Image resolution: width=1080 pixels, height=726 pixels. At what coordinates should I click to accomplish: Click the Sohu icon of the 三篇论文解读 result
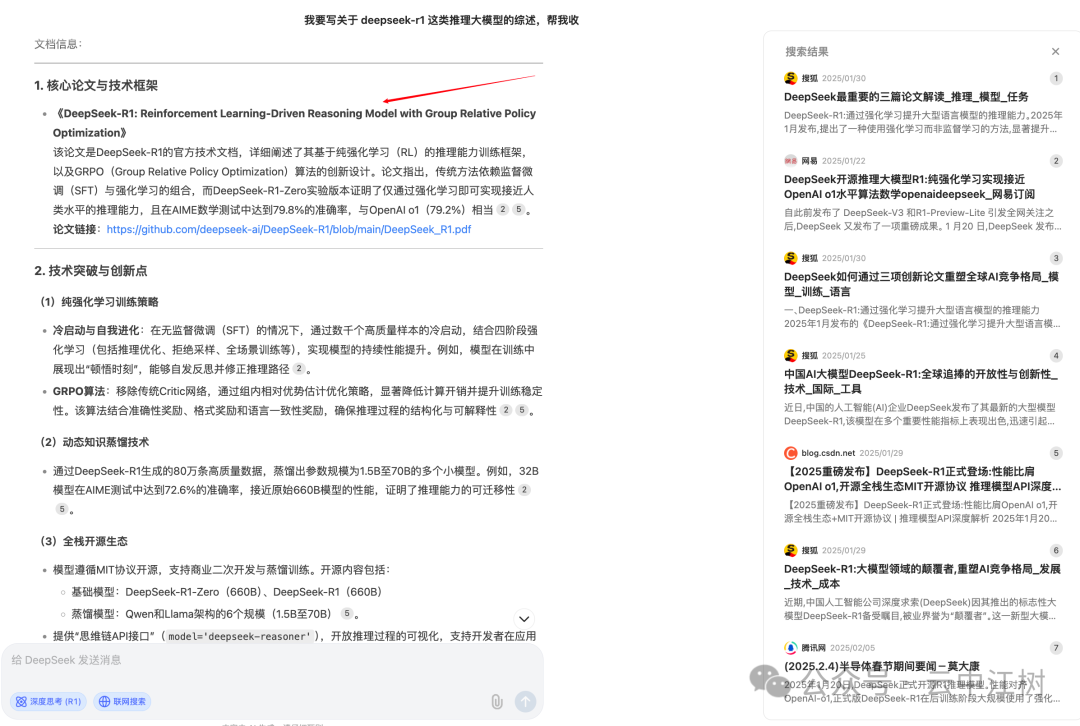791,78
